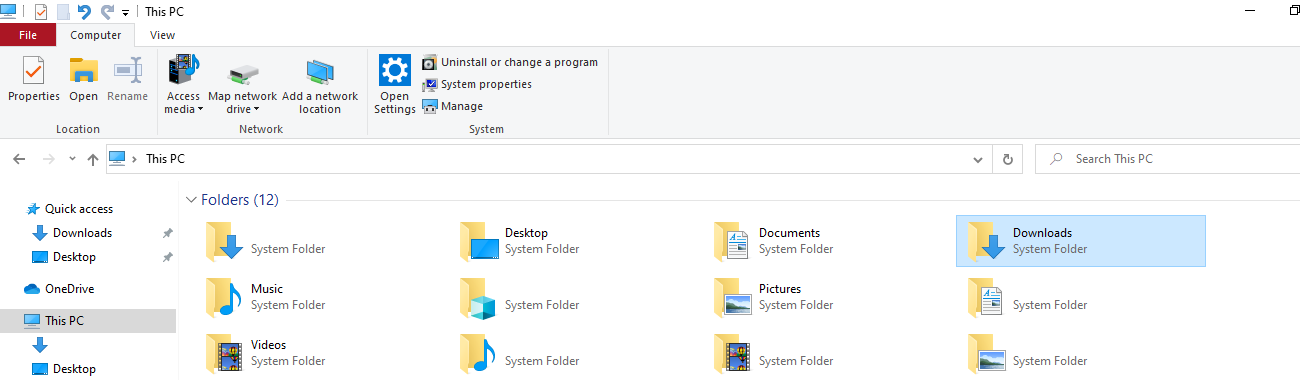Open the Access media dropdown
This screenshot has width=1300, height=380.
click(x=184, y=85)
